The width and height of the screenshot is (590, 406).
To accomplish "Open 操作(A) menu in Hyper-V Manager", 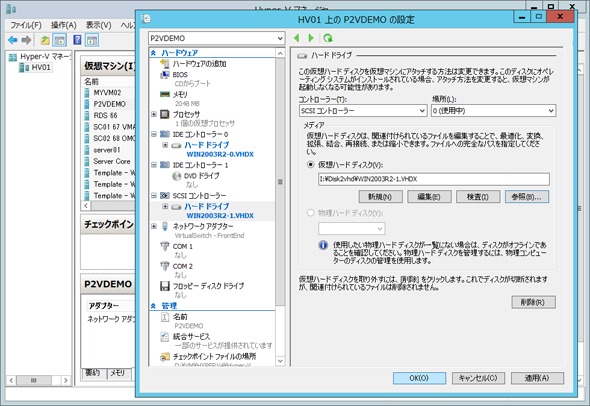I will pyautogui.click(x=64, y=25).
